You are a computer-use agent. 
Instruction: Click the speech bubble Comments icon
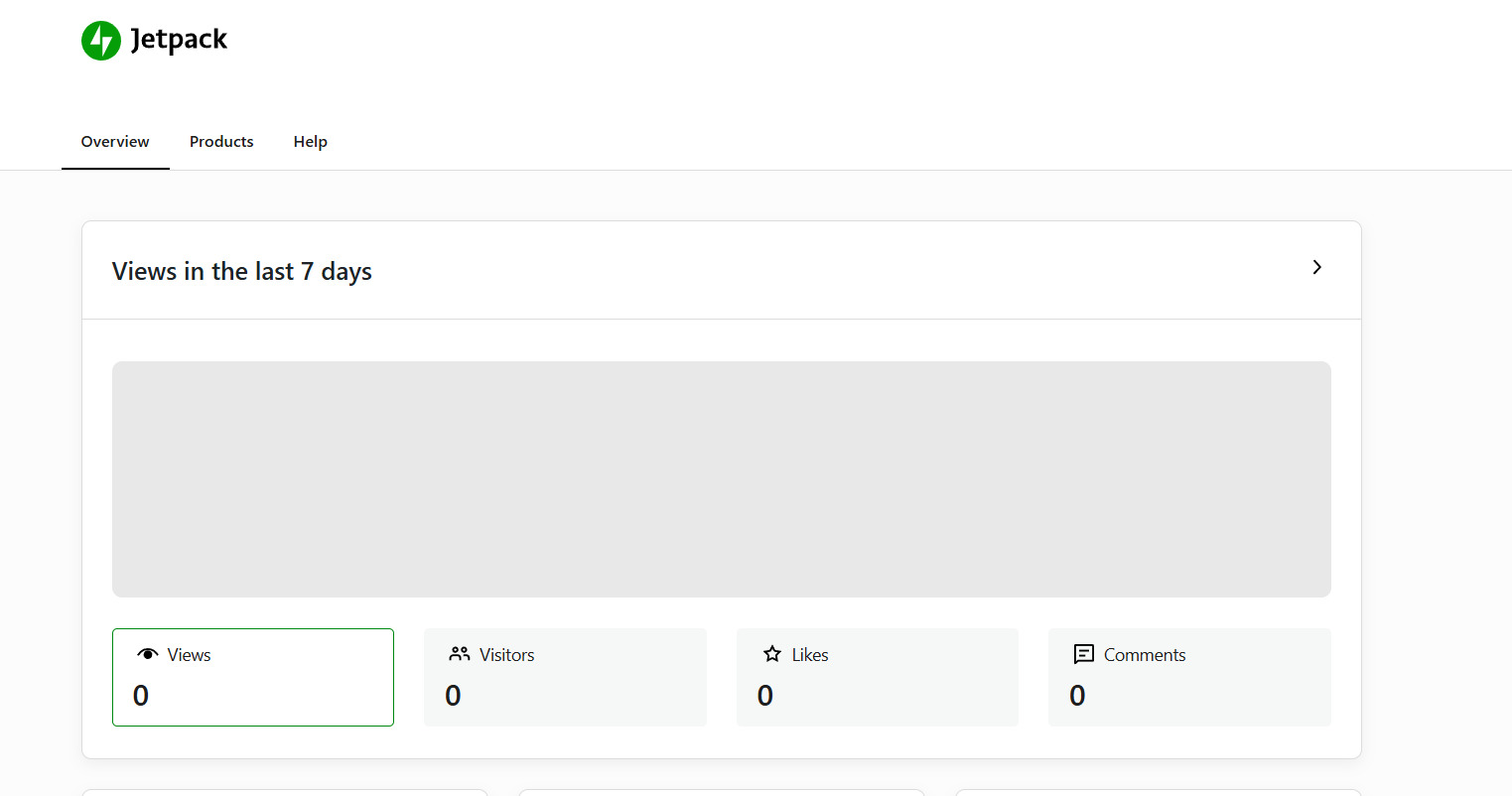tap(1084, 654)
